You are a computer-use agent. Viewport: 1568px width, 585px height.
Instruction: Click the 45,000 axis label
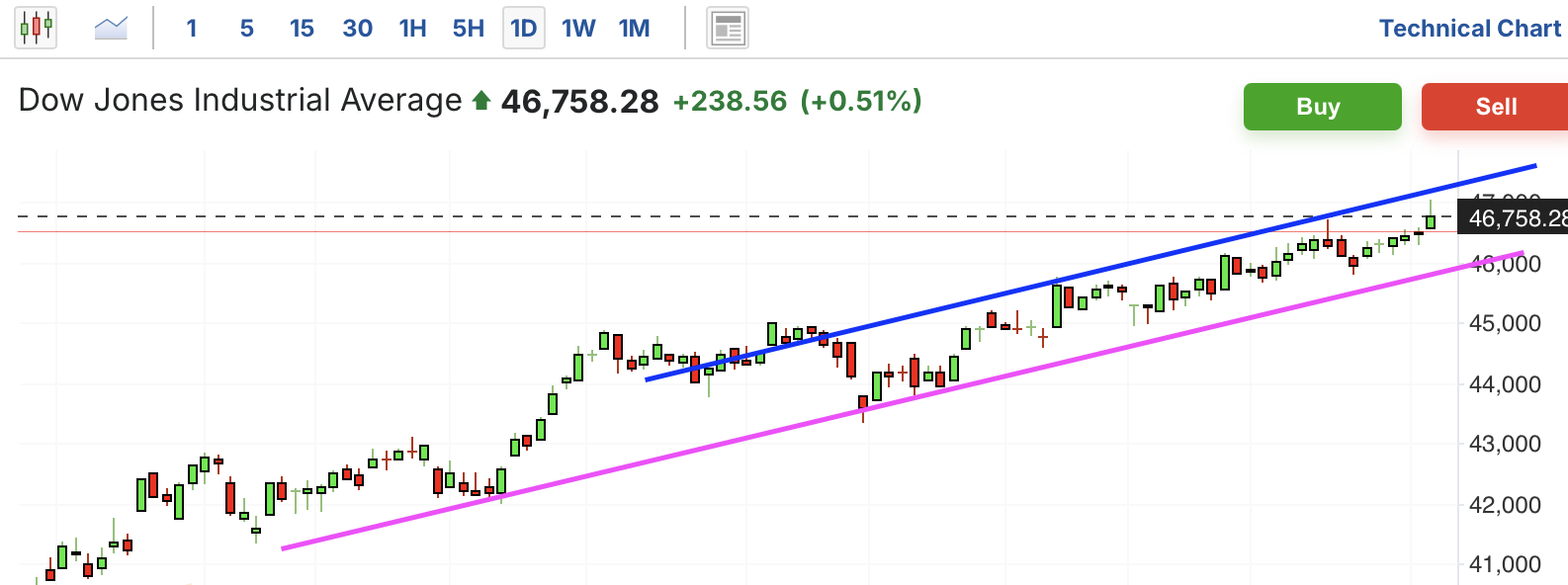1505,323
